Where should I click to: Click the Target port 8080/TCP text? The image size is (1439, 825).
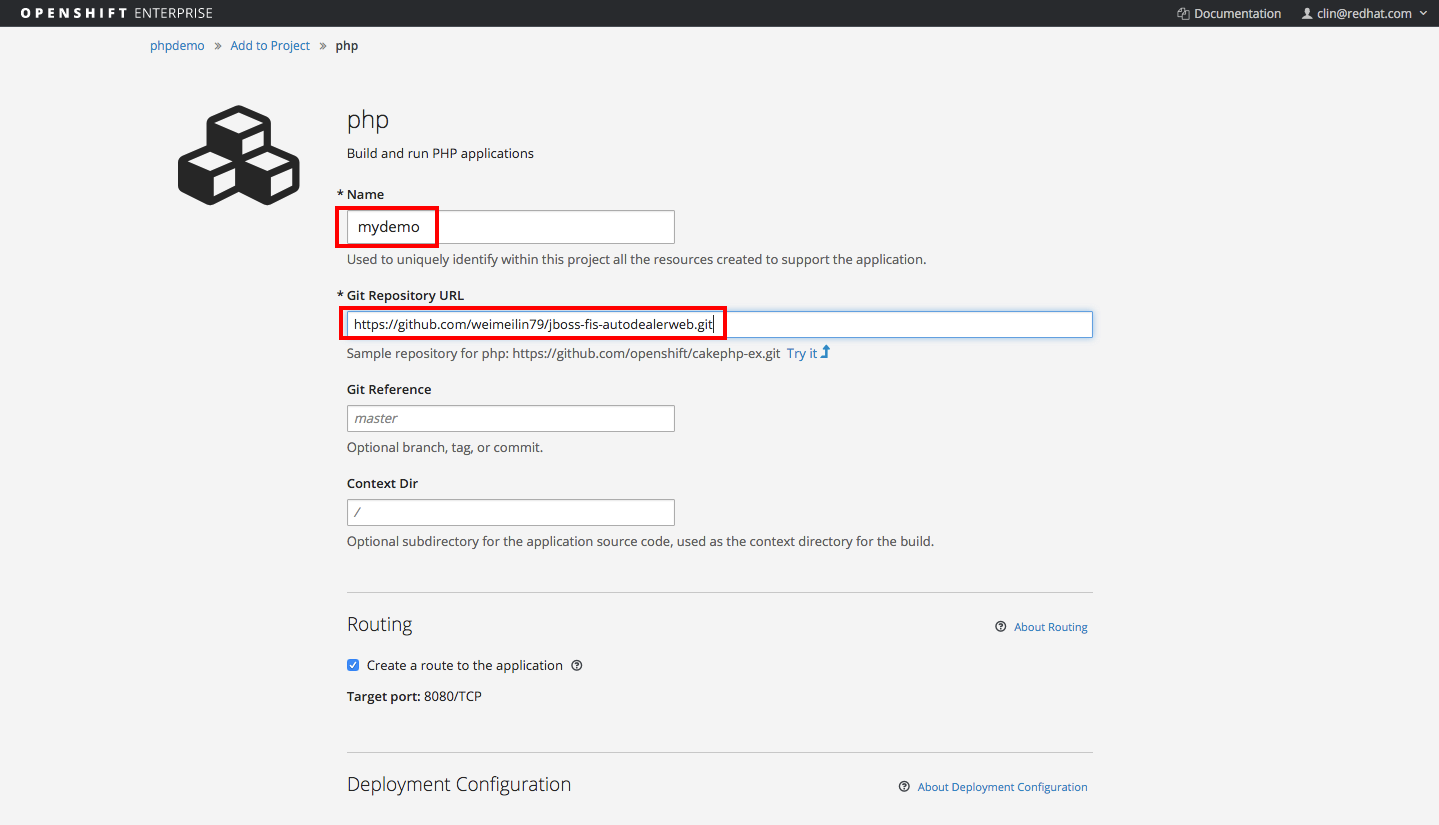[414, 696]
